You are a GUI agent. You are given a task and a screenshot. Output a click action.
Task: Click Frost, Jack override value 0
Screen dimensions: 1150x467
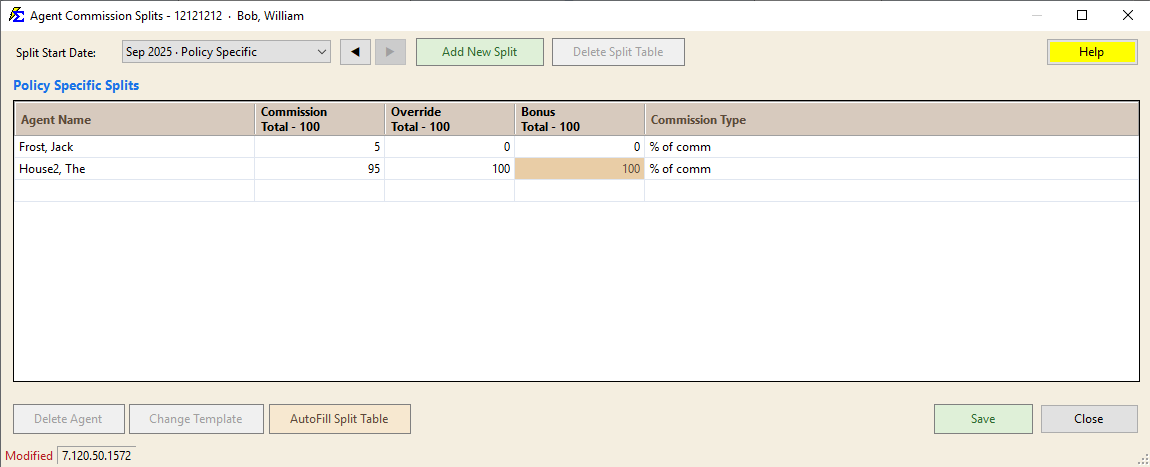(x=450, y=147)
